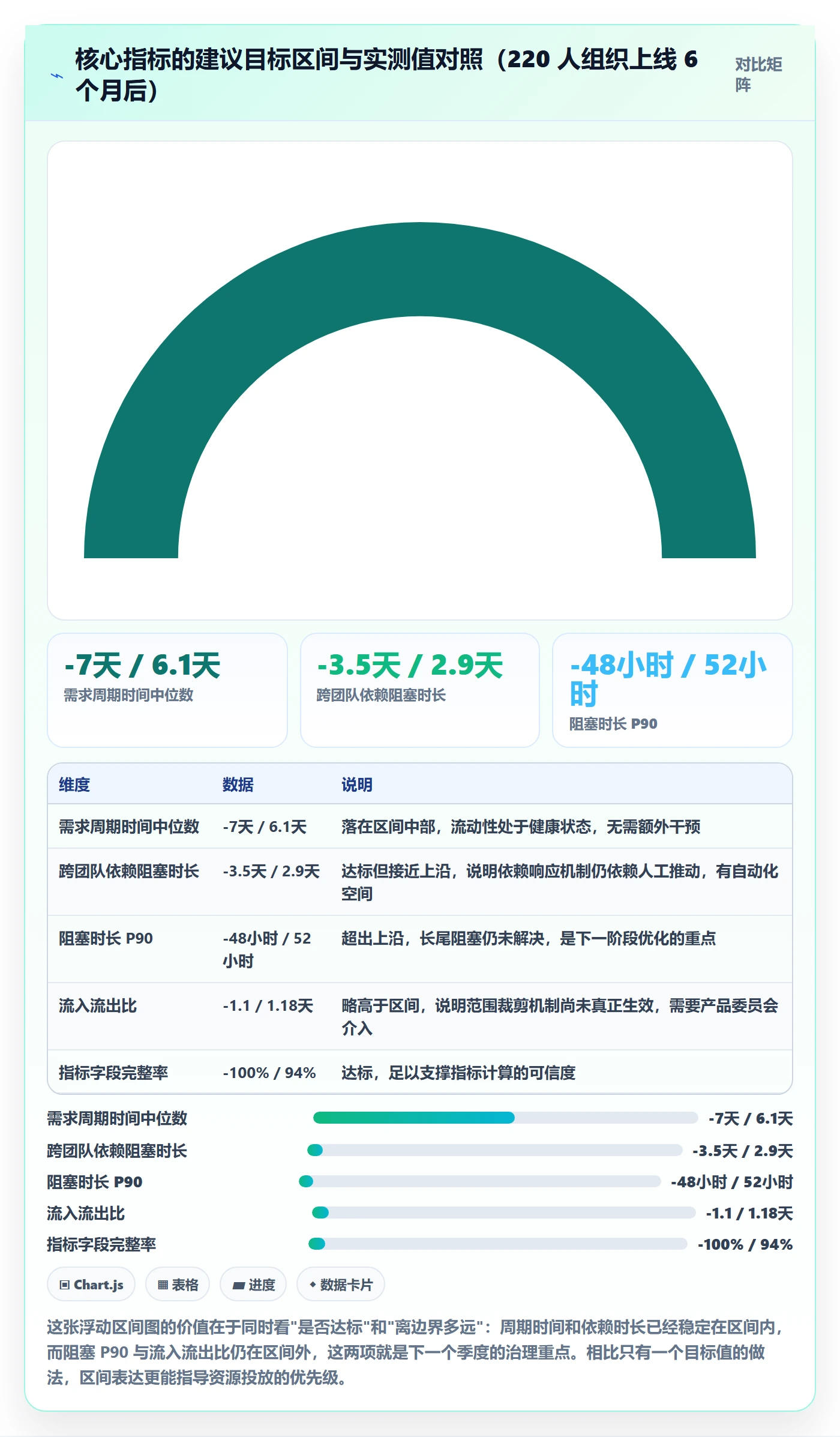This screenshot has width=840, height=1437.
Task: Click the 流入流出比 progress bar
Action: 504,1213
